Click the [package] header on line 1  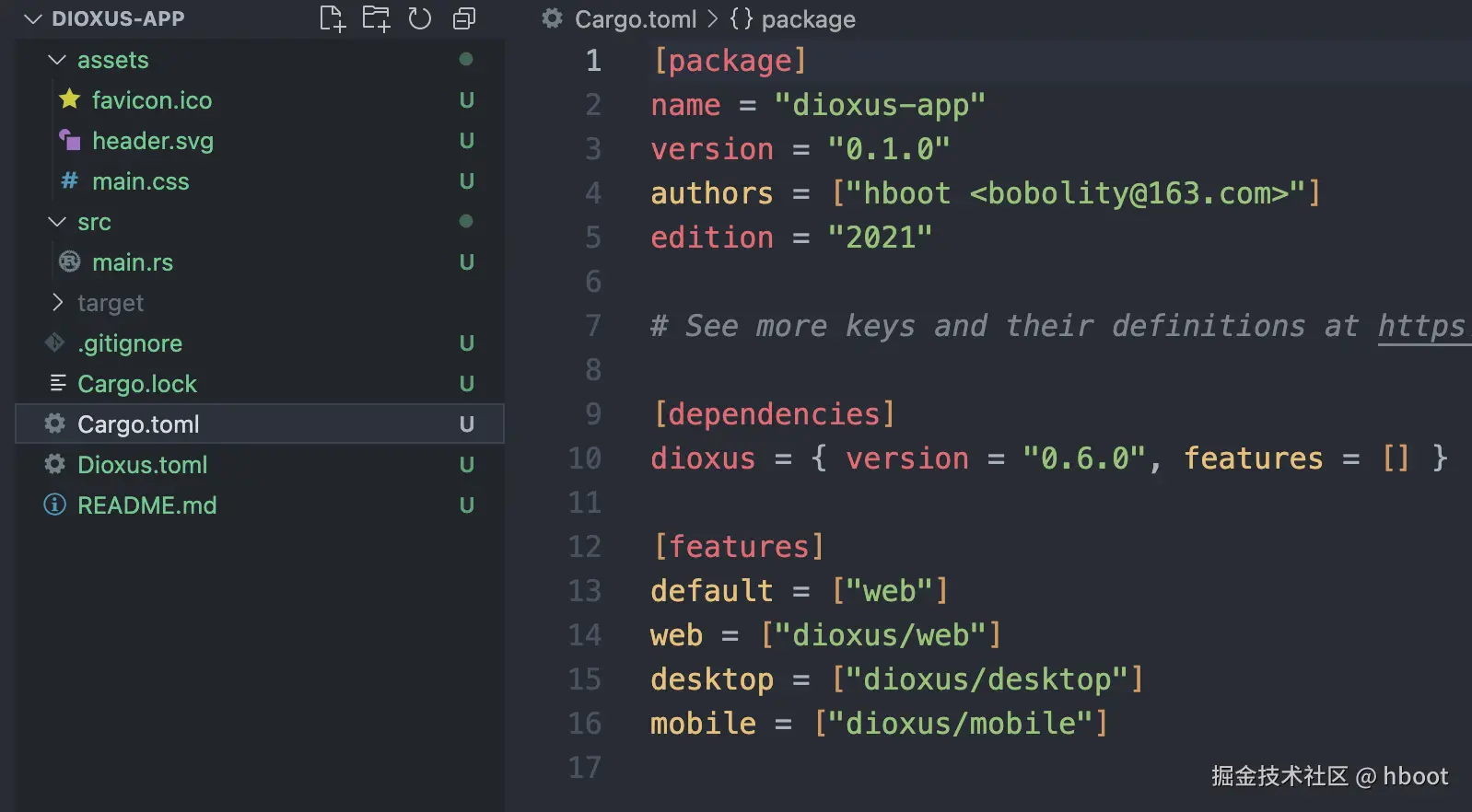coord(730,61)
